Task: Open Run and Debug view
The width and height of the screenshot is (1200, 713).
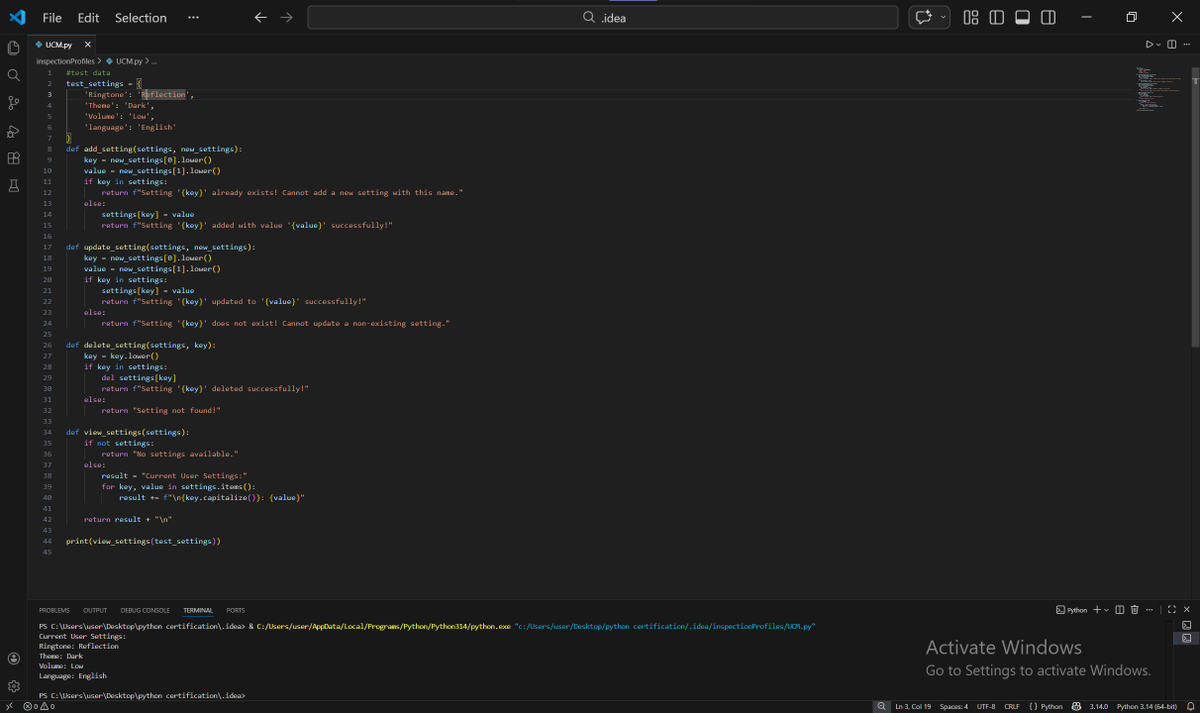Action: point(14,131)
